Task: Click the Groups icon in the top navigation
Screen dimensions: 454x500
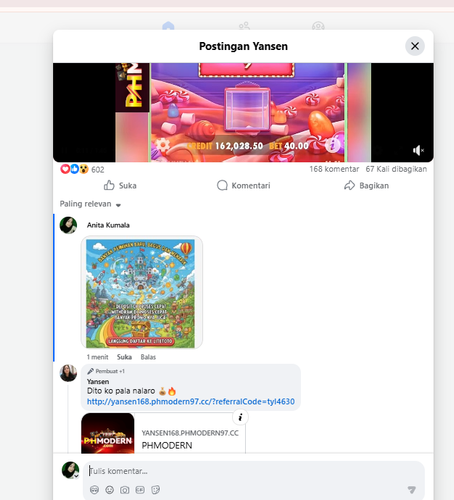Action: tap(318, 26)
